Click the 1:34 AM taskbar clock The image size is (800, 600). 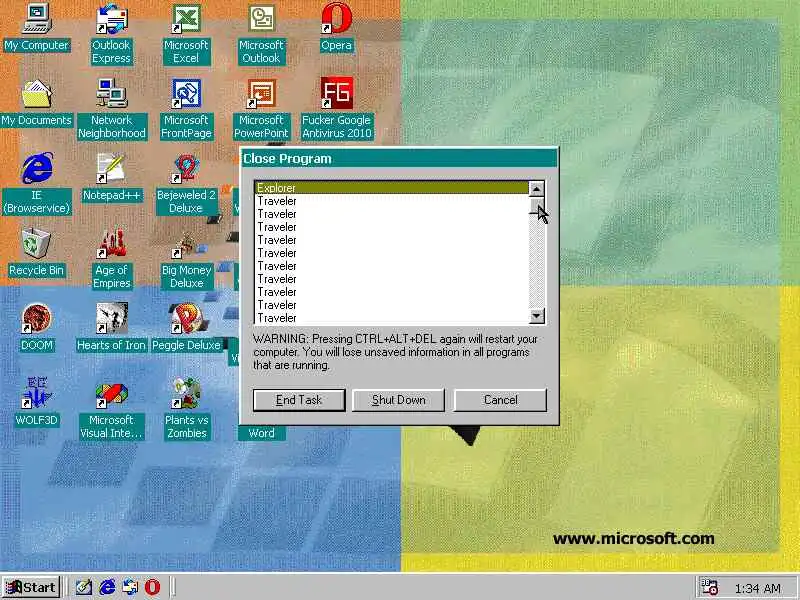click(x=758, y=588)
